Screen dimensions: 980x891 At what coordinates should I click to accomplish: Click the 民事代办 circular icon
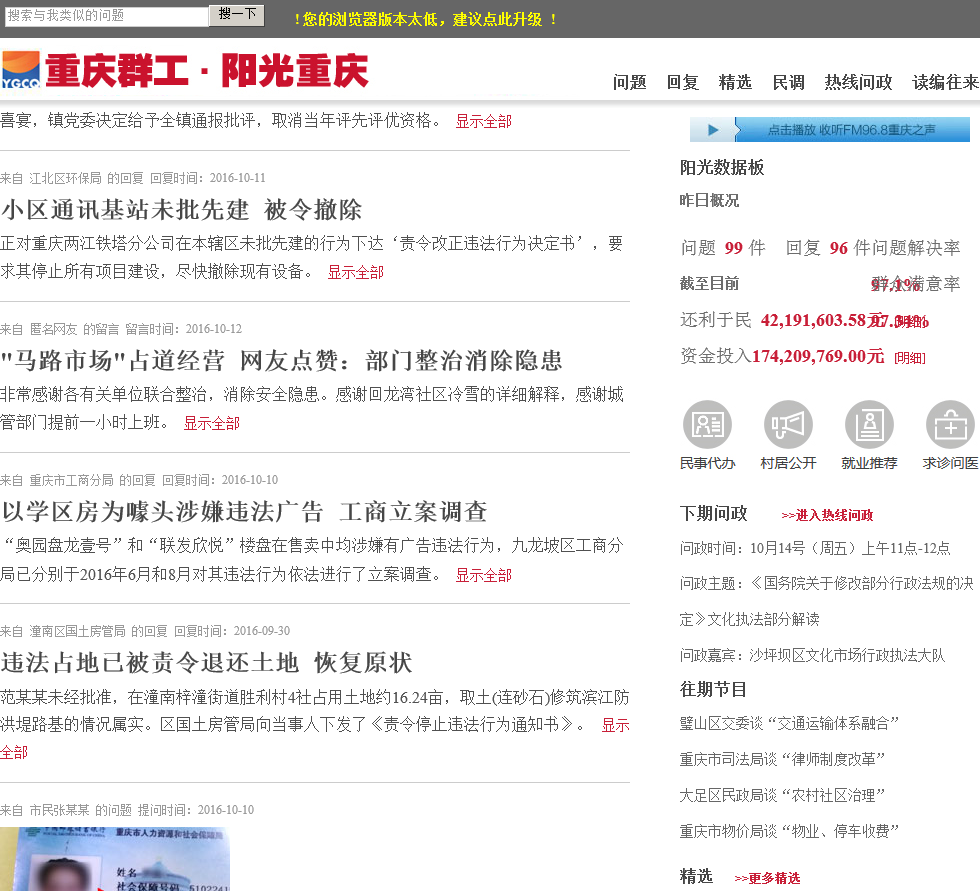coord(707,424)
